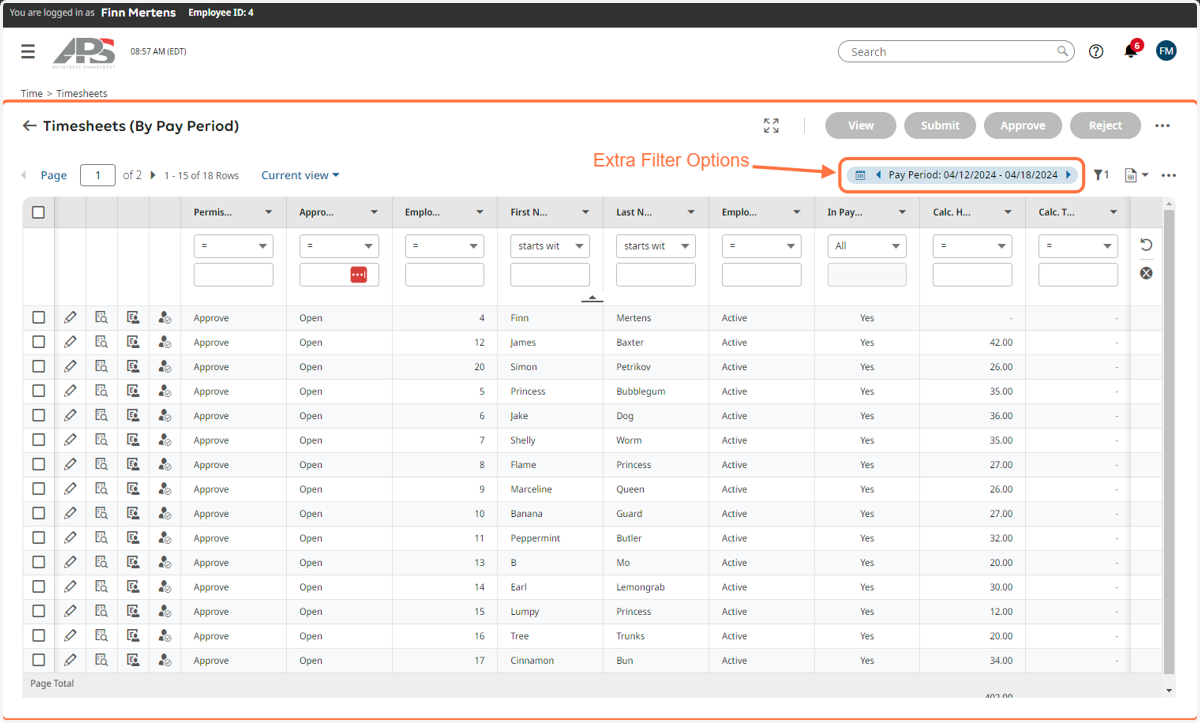This screenshot has width=1200, height=723.
Task: Click the Employee ID column header
Action: click(444, 212)
